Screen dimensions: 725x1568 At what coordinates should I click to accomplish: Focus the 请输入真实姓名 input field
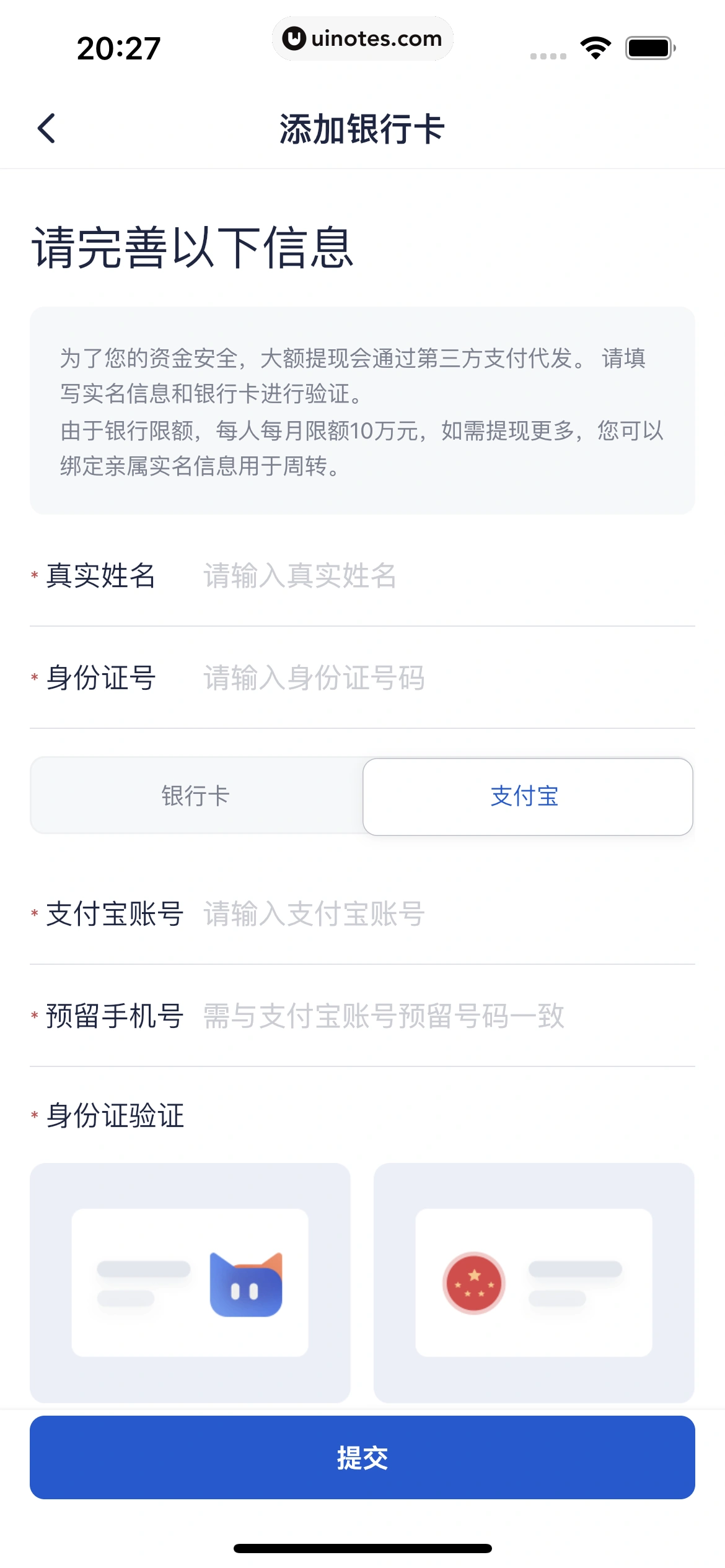click(x=446, y=576)
